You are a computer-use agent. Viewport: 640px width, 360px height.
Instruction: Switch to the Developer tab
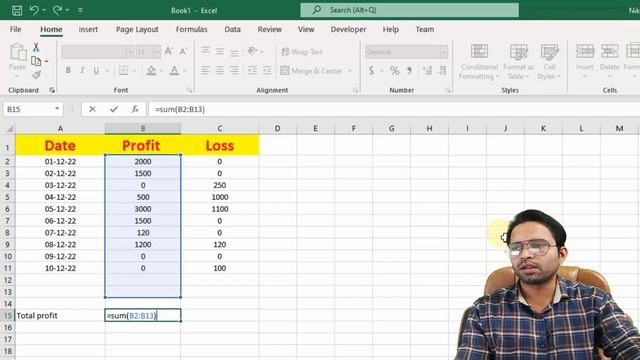348,29
